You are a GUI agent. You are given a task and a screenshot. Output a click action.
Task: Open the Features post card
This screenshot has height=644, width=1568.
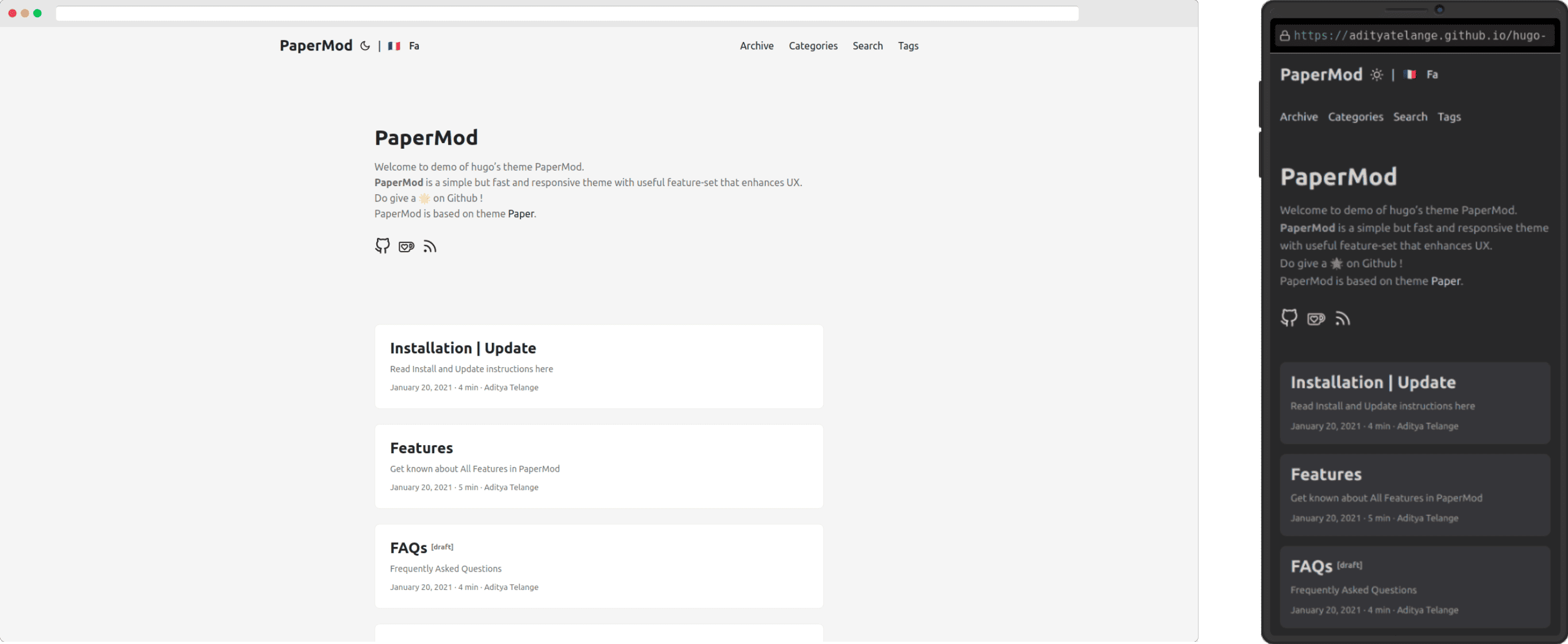click(421, 448)
